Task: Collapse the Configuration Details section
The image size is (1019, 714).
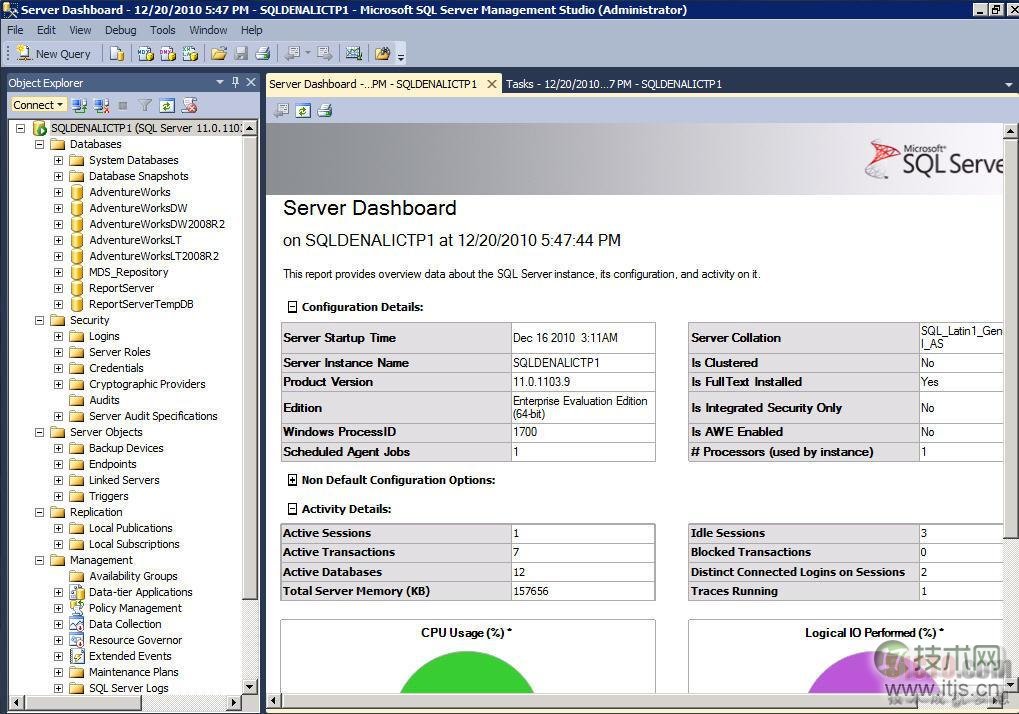Action: pyautogui.click(x=292, y=307)
